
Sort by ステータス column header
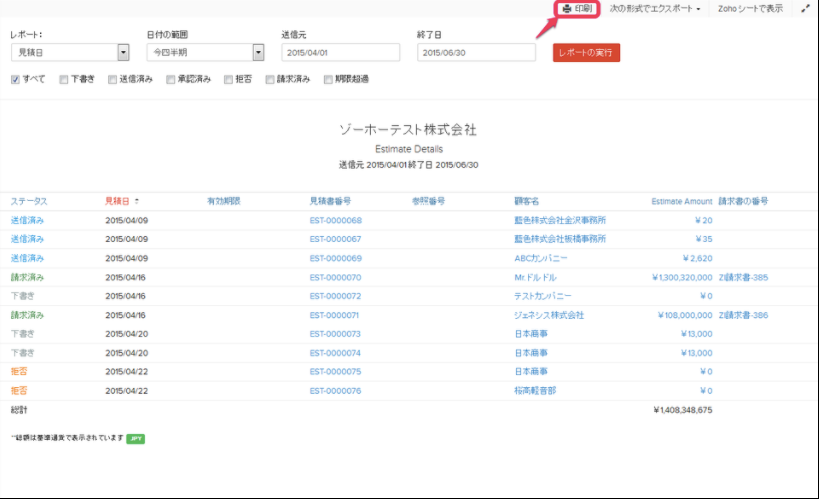click(x=29, y=201)
